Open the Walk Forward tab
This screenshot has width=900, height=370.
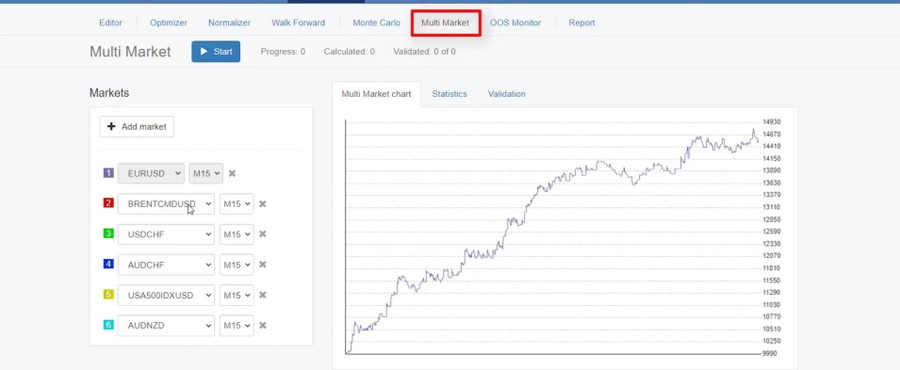(298, 23)
